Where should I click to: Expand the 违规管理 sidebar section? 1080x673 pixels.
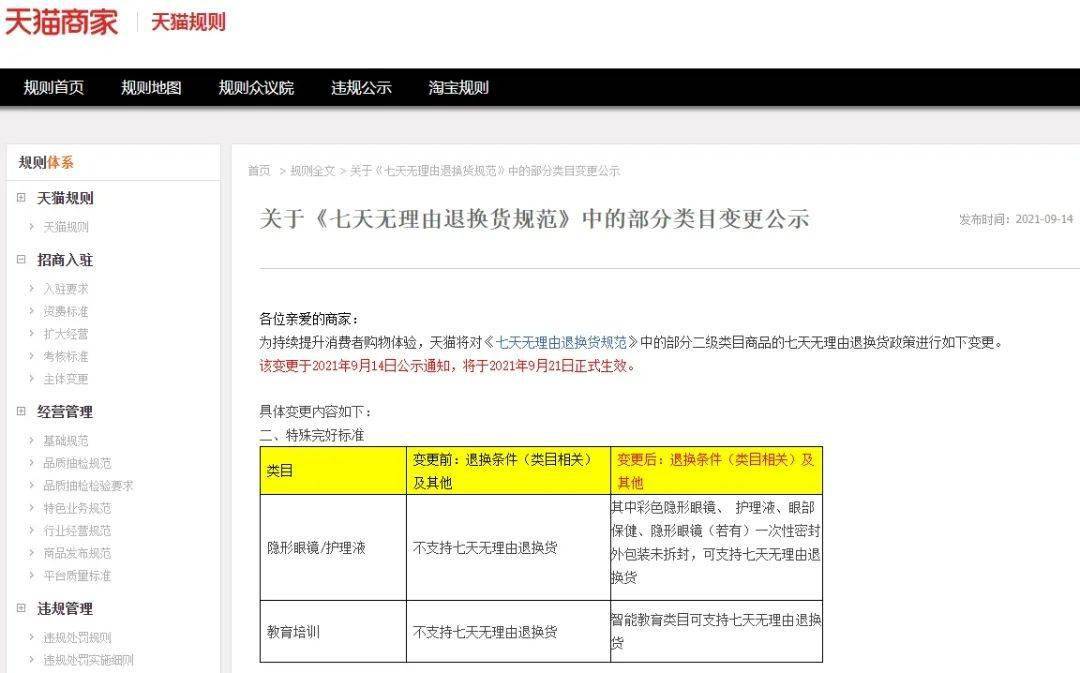[x=21, y=608]
